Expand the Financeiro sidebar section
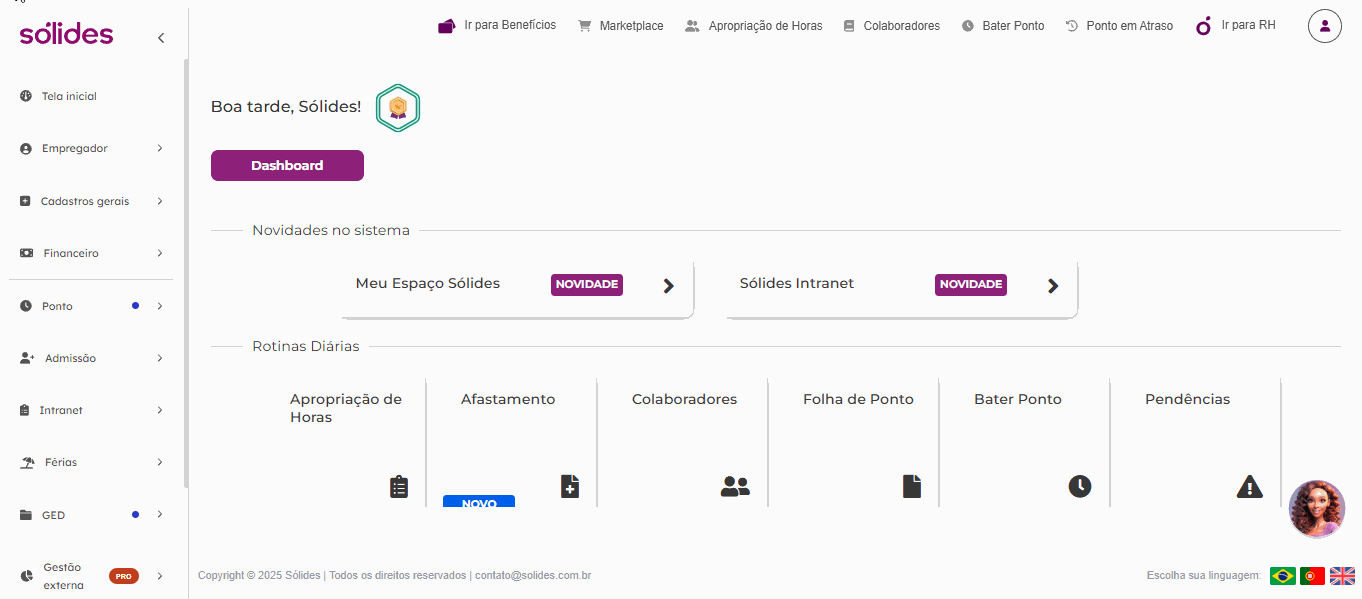 pyautogui.click(x=90, y=254)
